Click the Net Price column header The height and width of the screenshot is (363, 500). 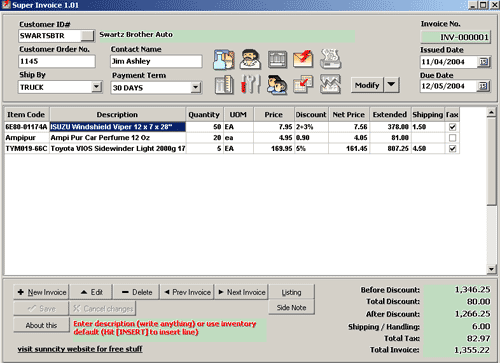349,115
